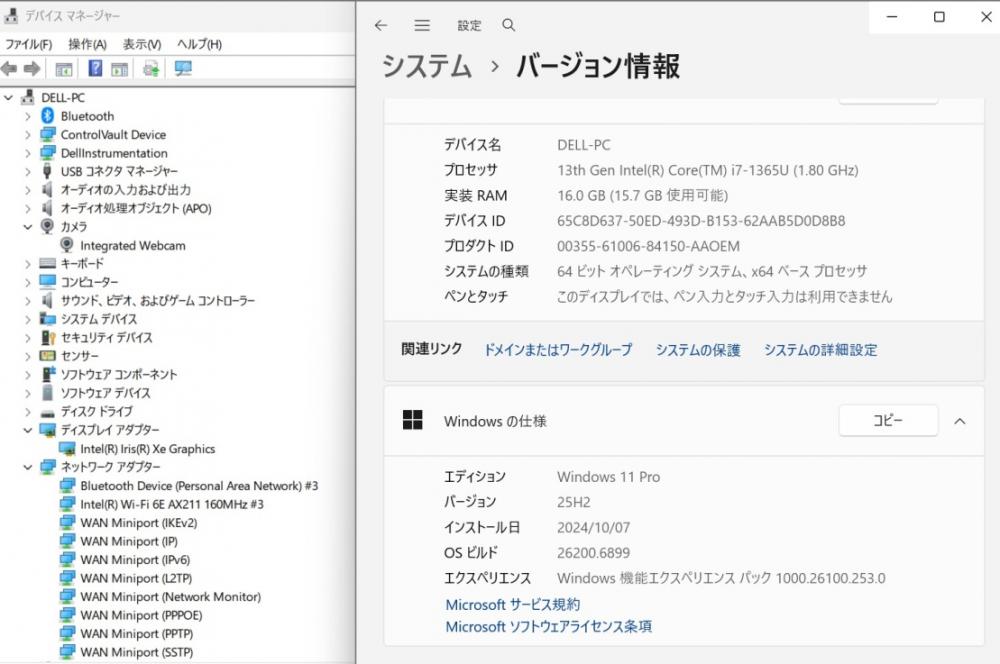
Task: Click the コピー button in Windows の仕様
Action: click(x=887, y=421)
